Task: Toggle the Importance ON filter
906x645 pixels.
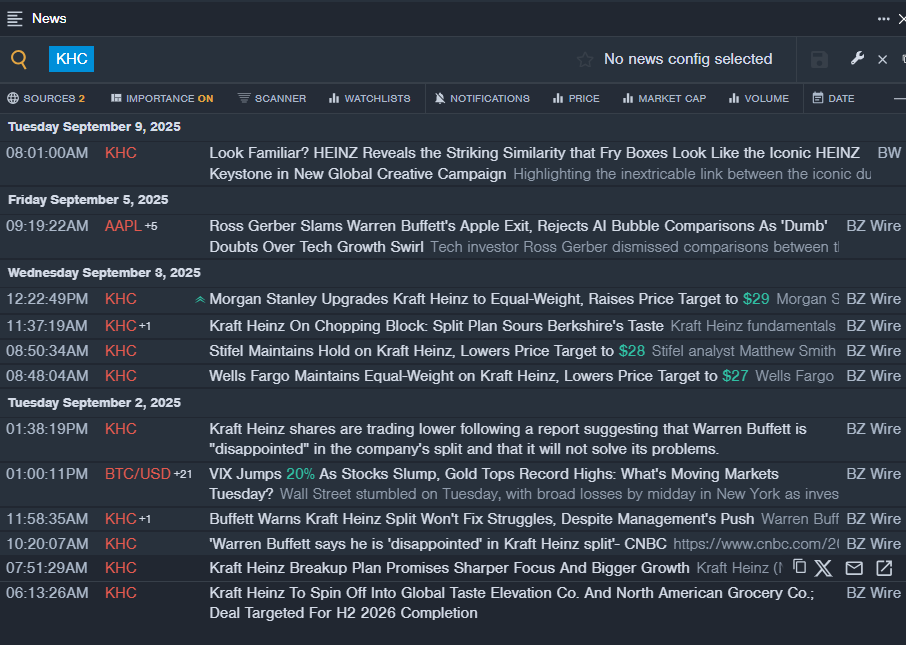Action: [162, 98]
